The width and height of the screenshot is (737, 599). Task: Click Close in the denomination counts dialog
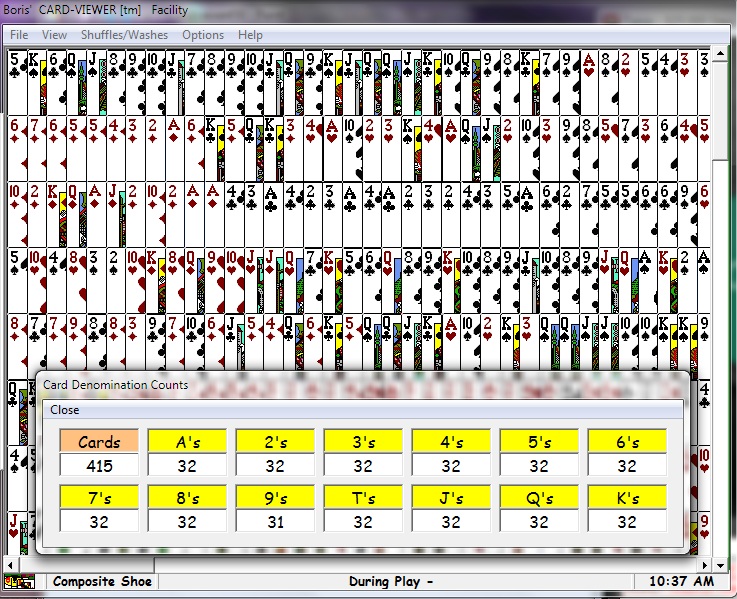click(65, 410)
